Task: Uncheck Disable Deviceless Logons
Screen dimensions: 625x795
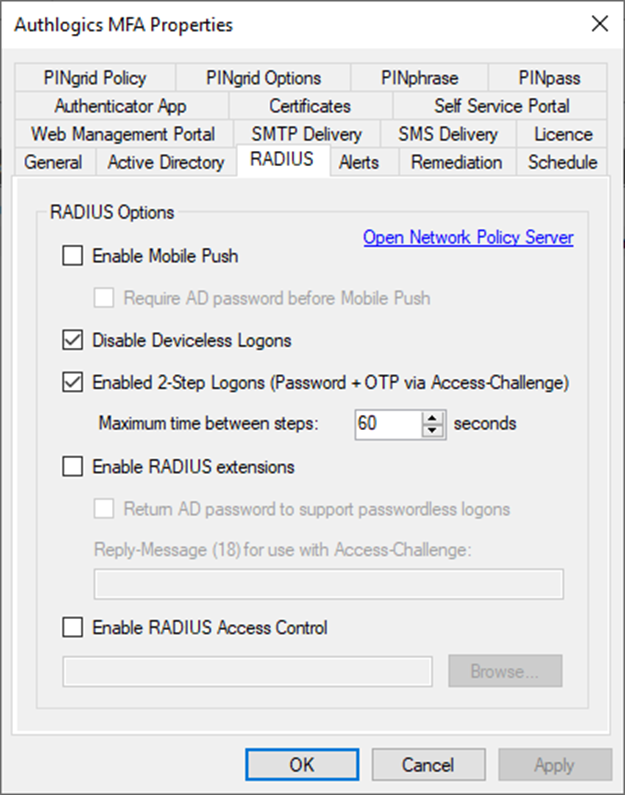Action: 72,340
